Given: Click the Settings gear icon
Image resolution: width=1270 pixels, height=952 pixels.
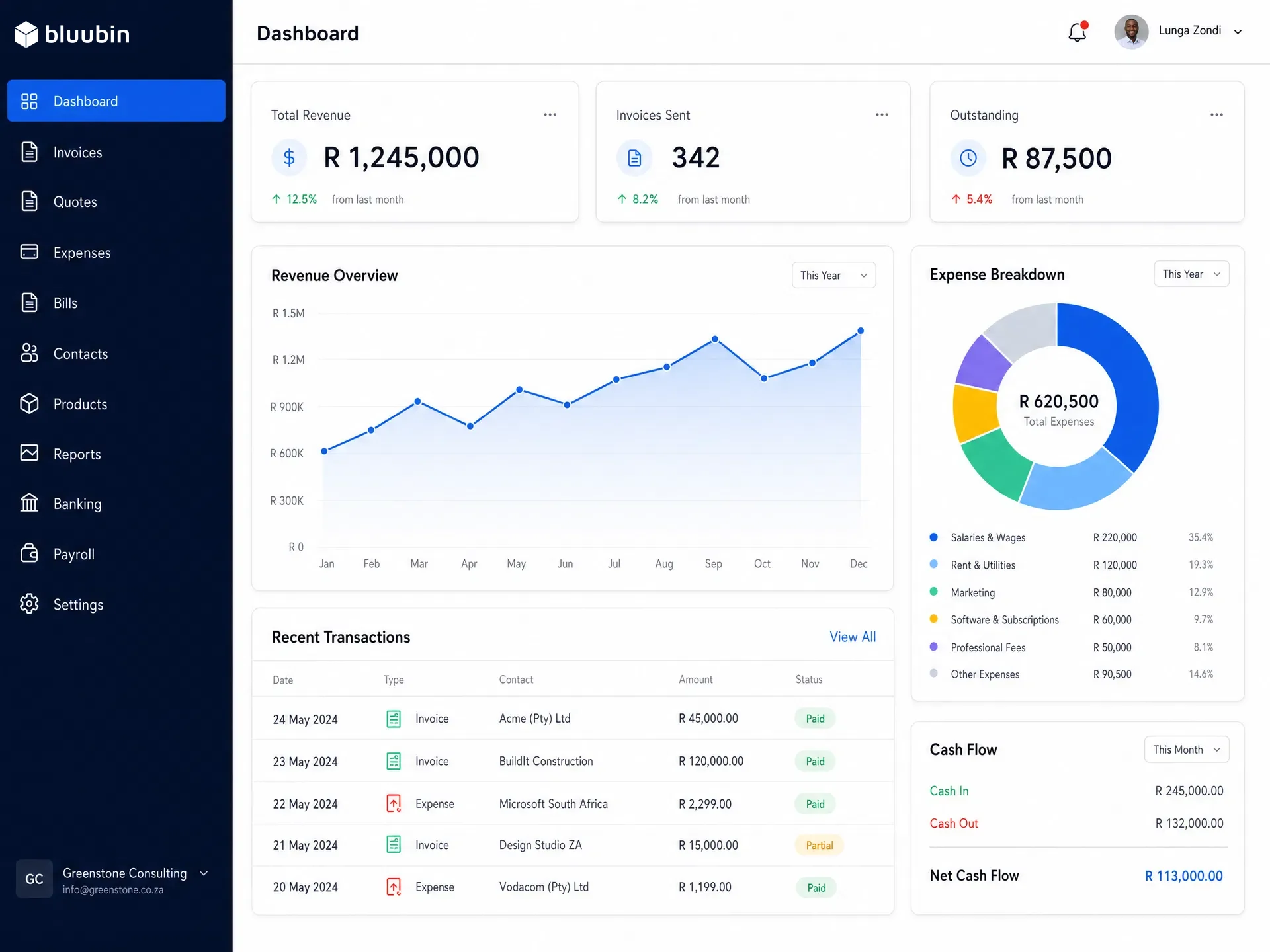Looking at the screenshot, I should [29, 604].
